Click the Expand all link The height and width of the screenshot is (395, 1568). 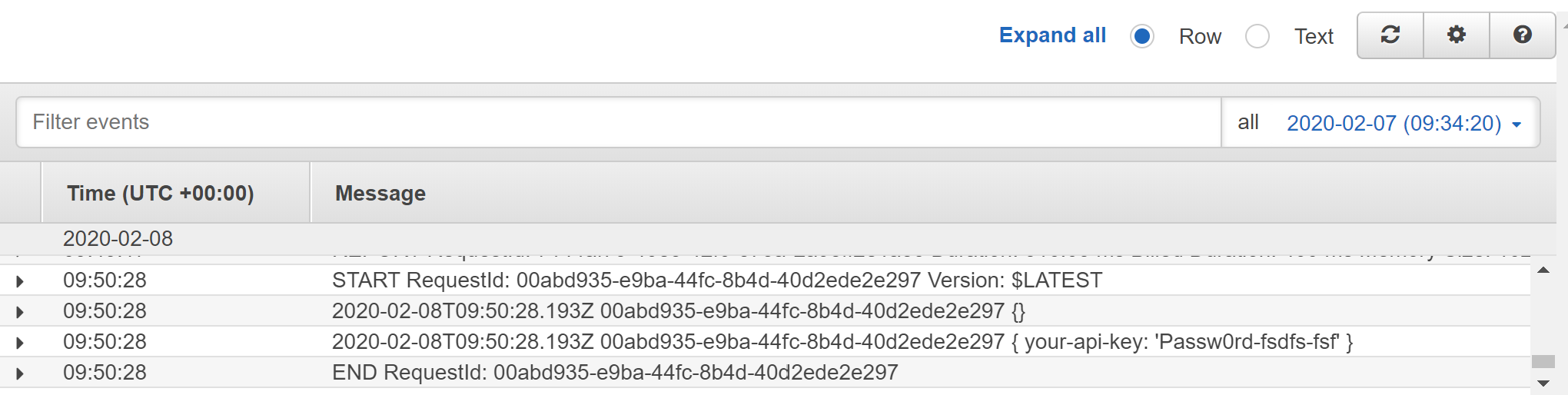1052,35
